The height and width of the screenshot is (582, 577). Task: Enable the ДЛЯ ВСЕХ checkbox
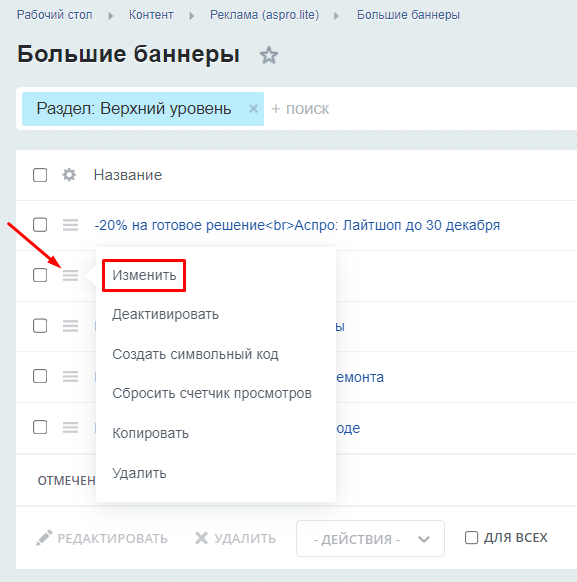(x=471, y=537)
